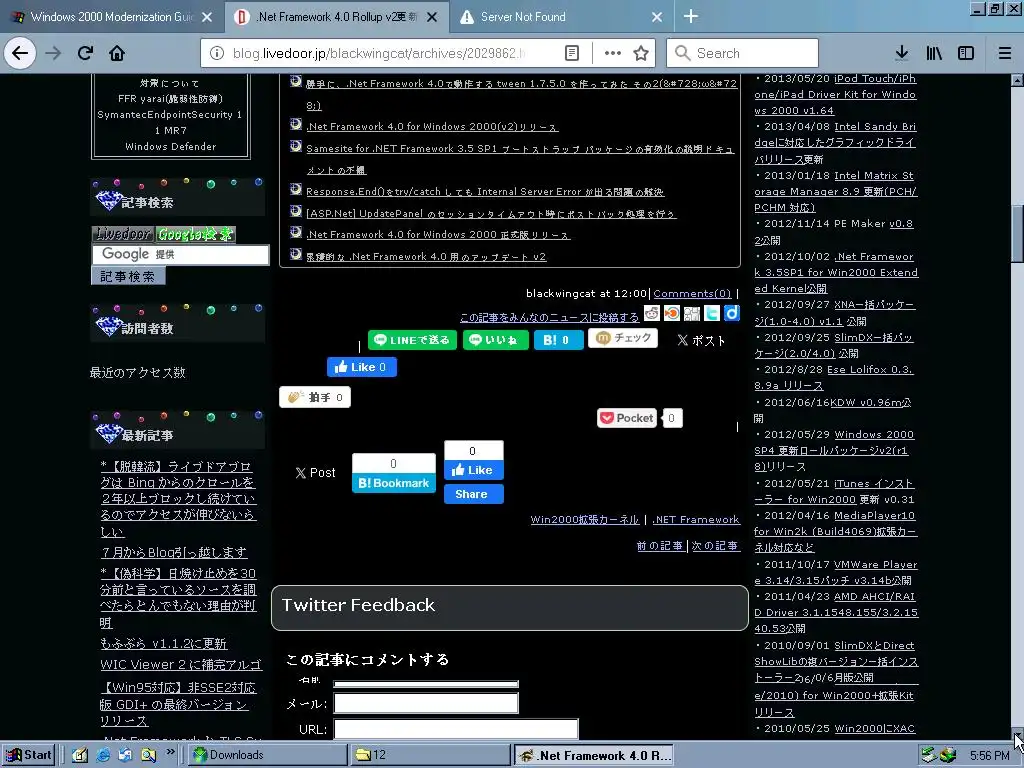Image resolution: width=1024 pixels, height=768 pixels.
Task: Open the Comments(0) link
Action: [x=692, y=294]
